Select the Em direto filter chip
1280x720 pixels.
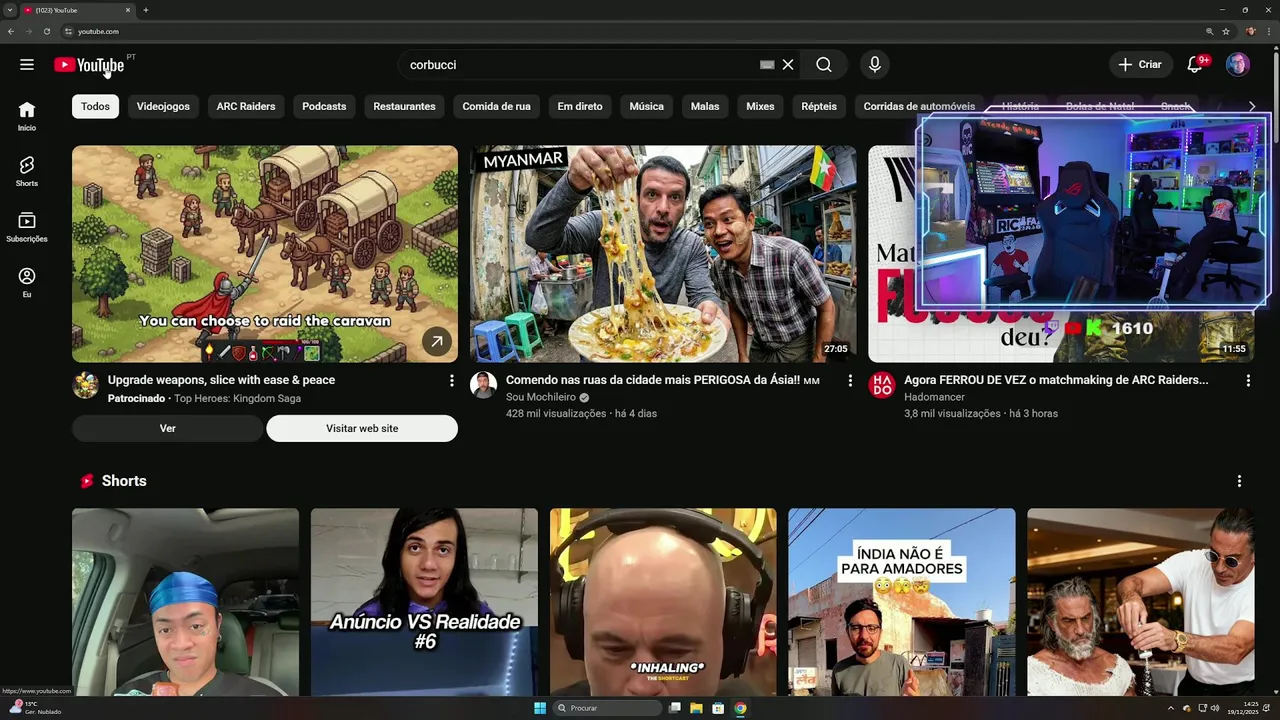click(580, 106)
